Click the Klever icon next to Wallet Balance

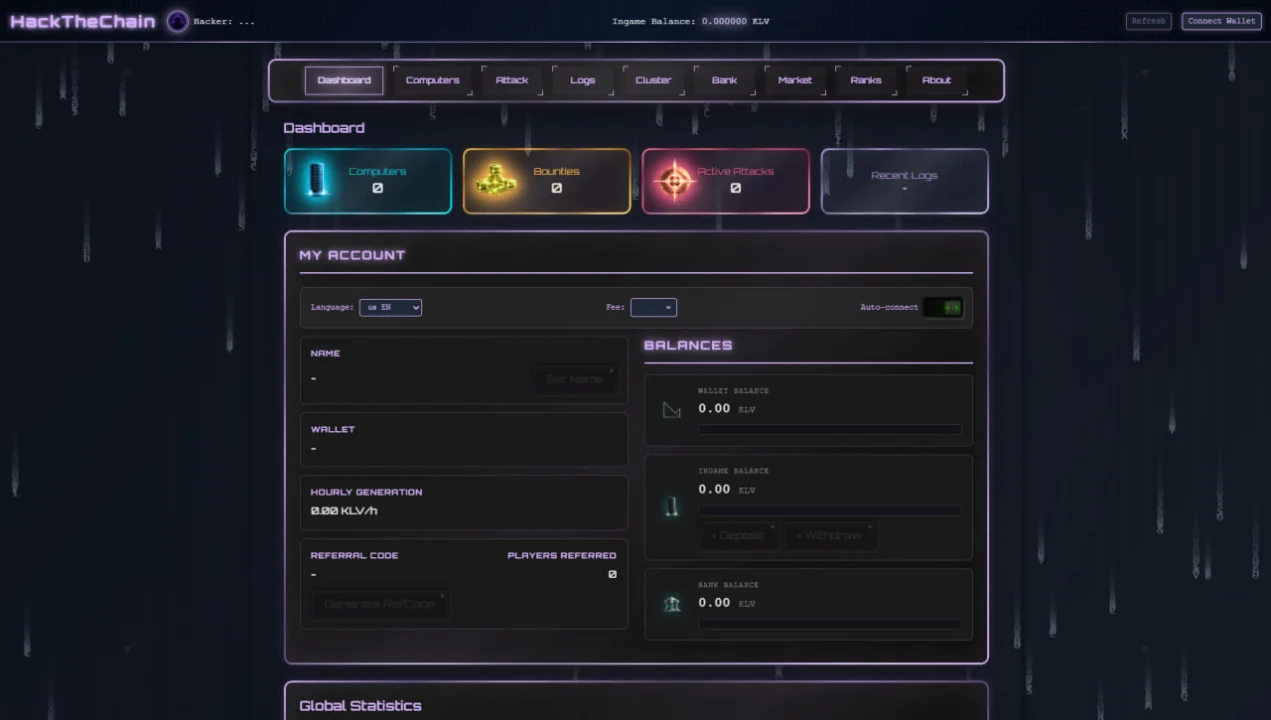click(x=671, y=408)
